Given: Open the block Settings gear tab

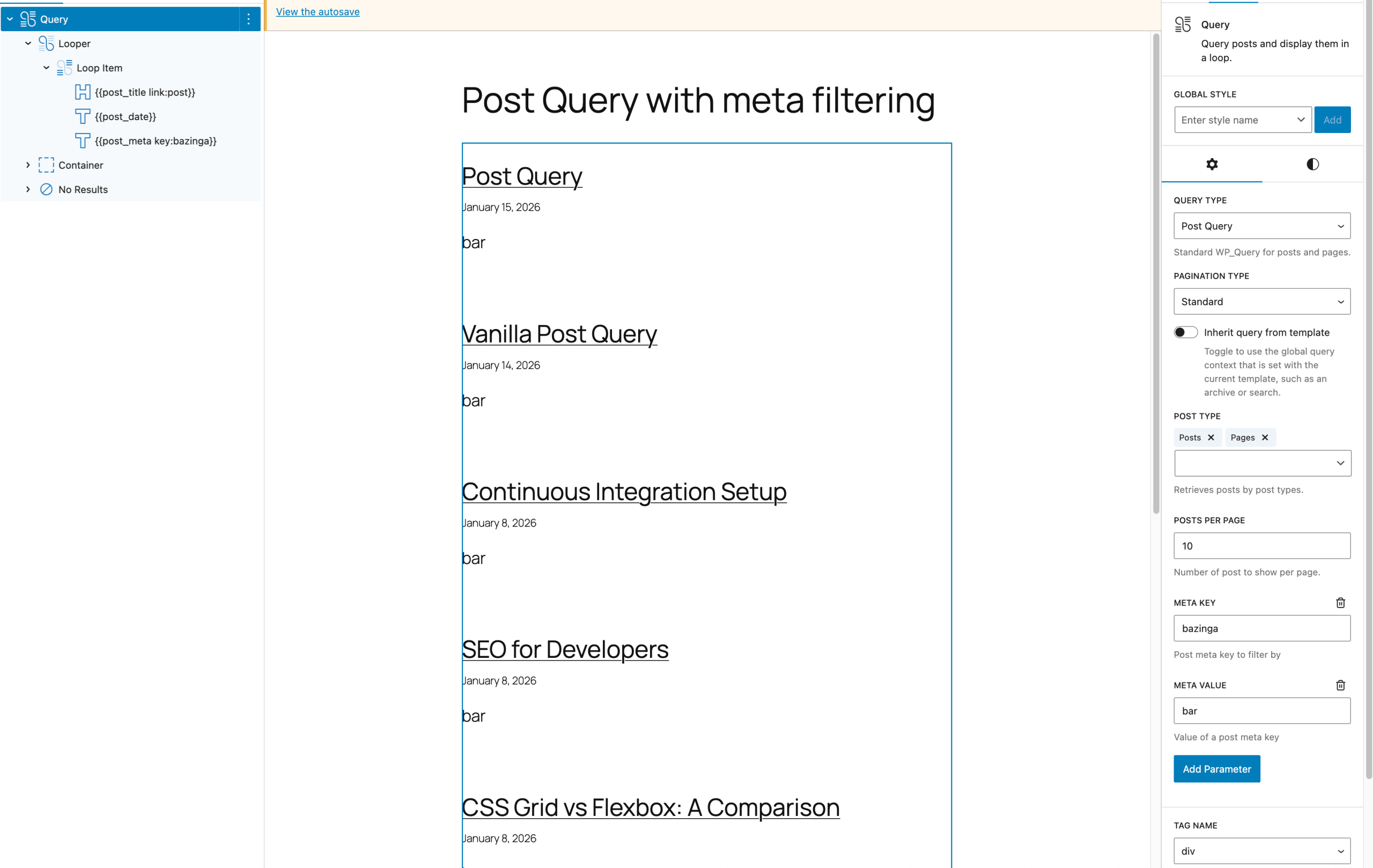Looking at the screenshot, I should pyautogui.click(x=1212, y=164).
